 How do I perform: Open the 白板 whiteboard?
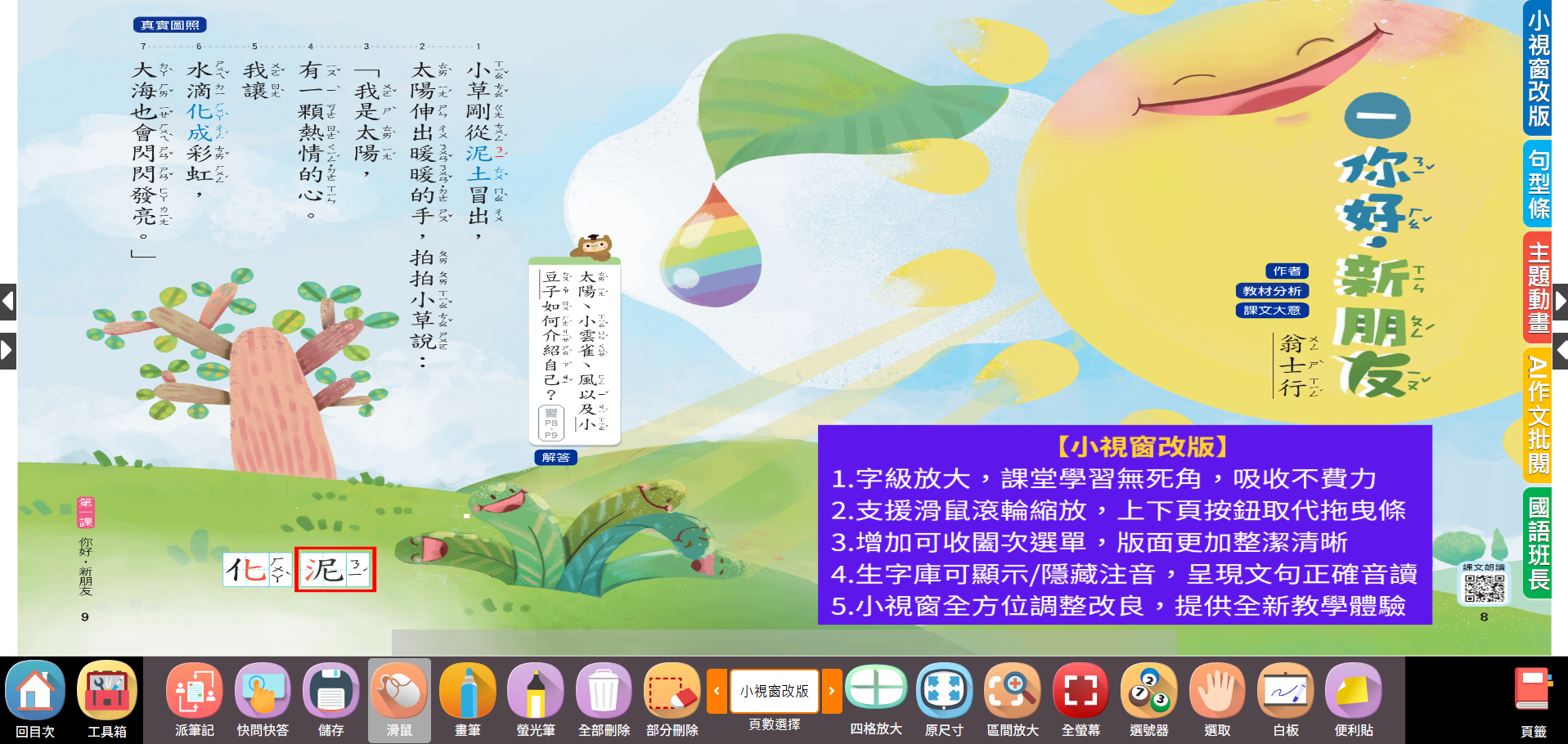(1285, 691)
